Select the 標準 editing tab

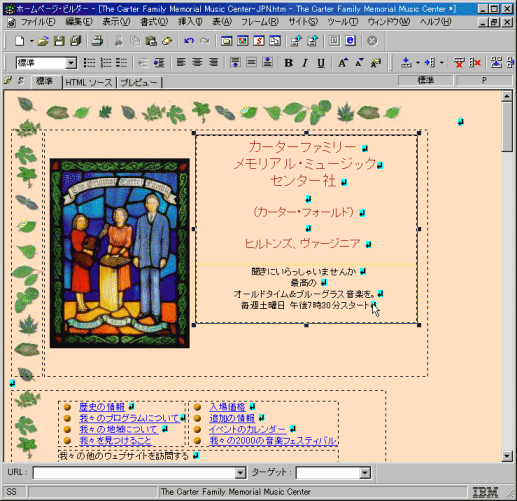pyautogui.click(x=45, y=82)
